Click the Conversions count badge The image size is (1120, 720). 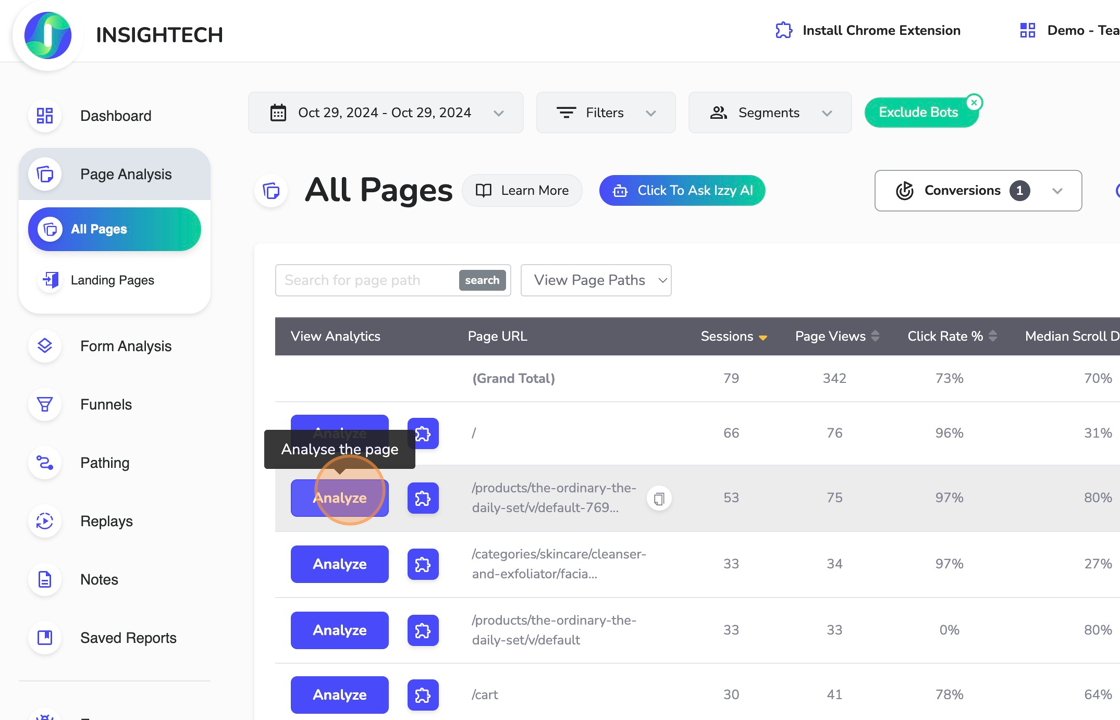pos(1019,191)
